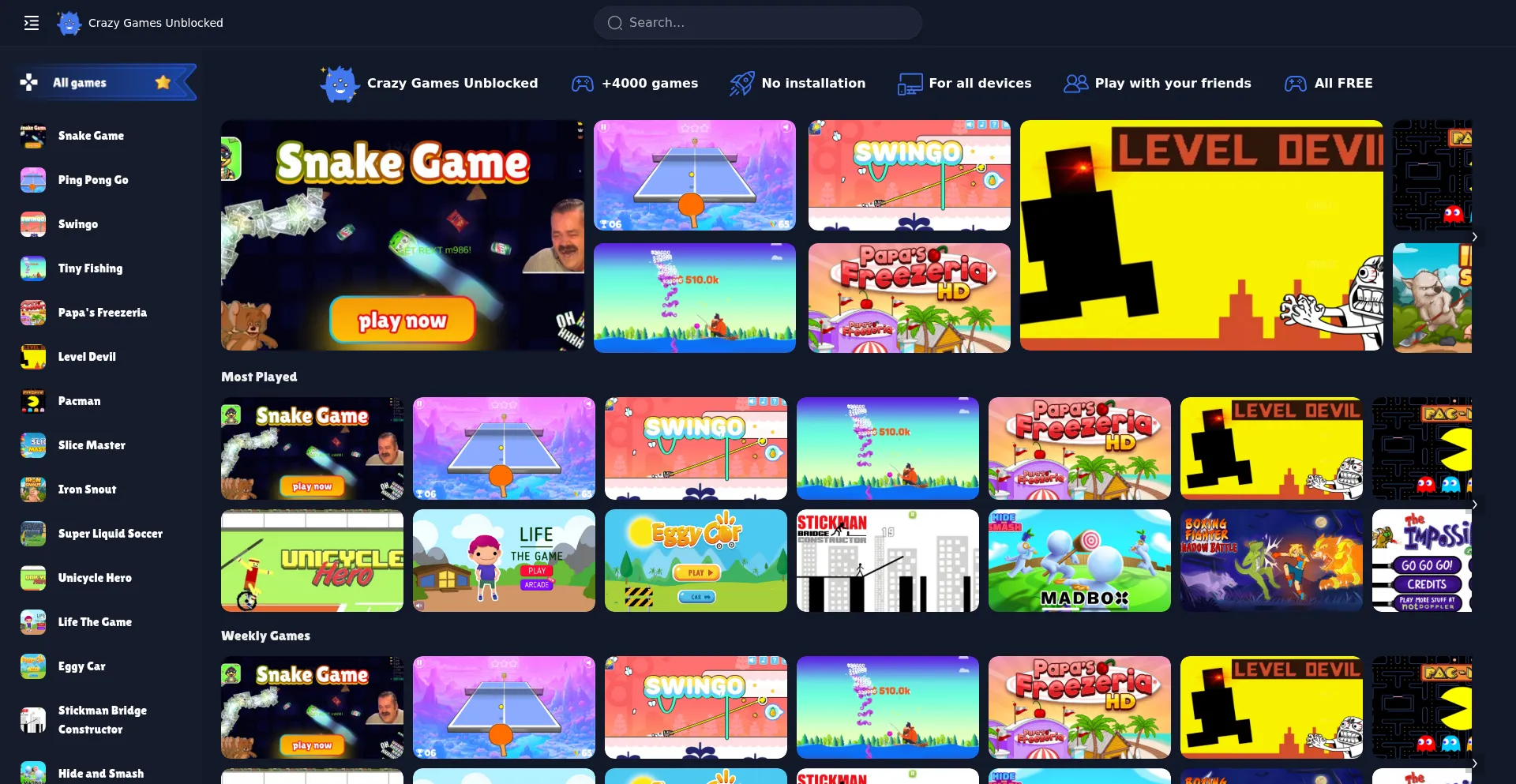
Task: Click the No installation rocket icon
Action: click(741, 83)
